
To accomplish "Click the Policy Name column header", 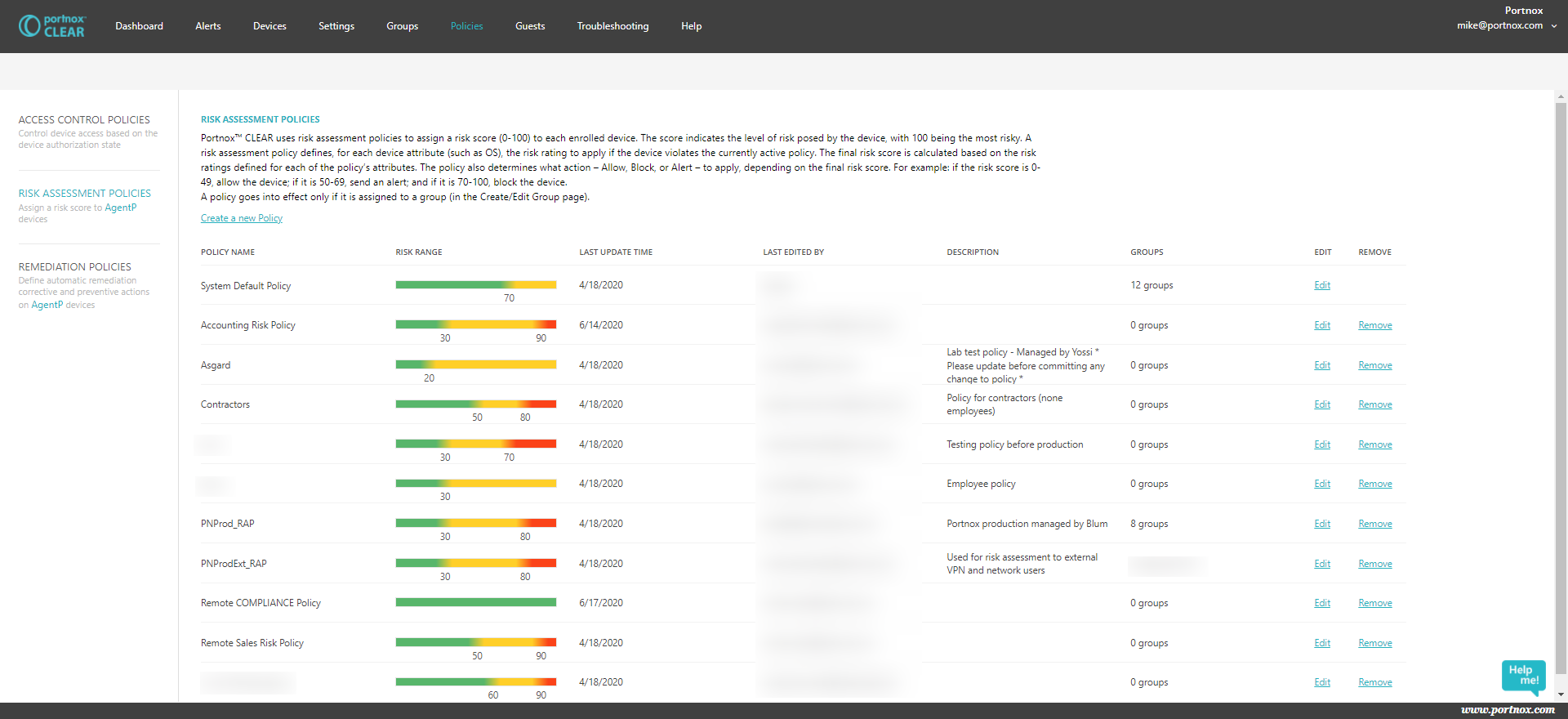I will click(228, 252).
